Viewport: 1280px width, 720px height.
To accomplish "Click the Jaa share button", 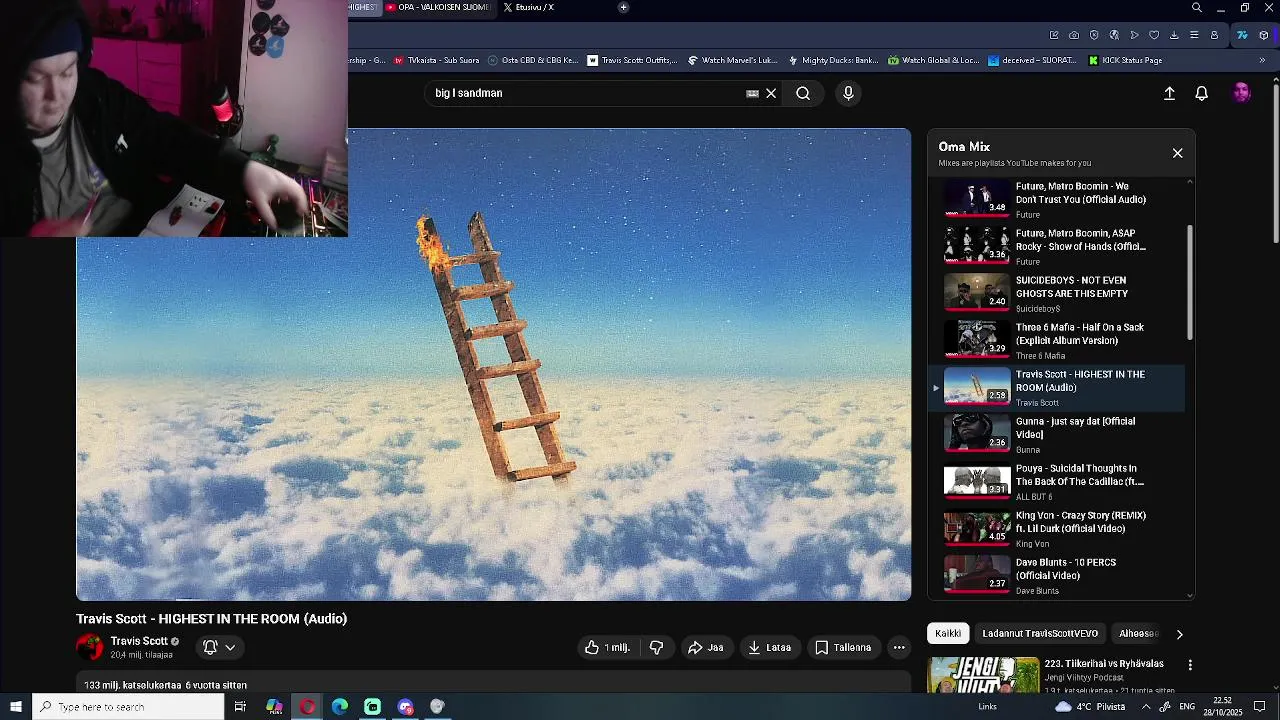I will (706, 647).
